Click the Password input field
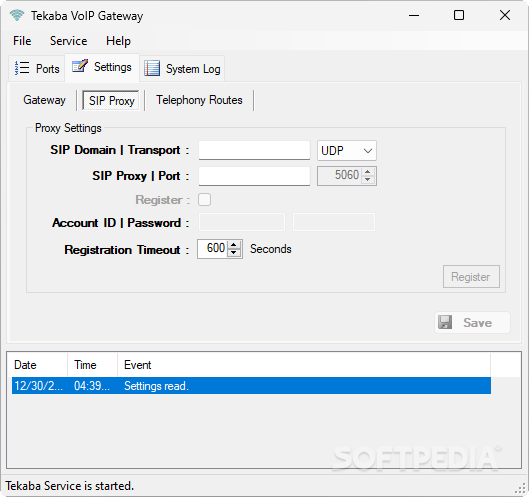 [334, 222]
